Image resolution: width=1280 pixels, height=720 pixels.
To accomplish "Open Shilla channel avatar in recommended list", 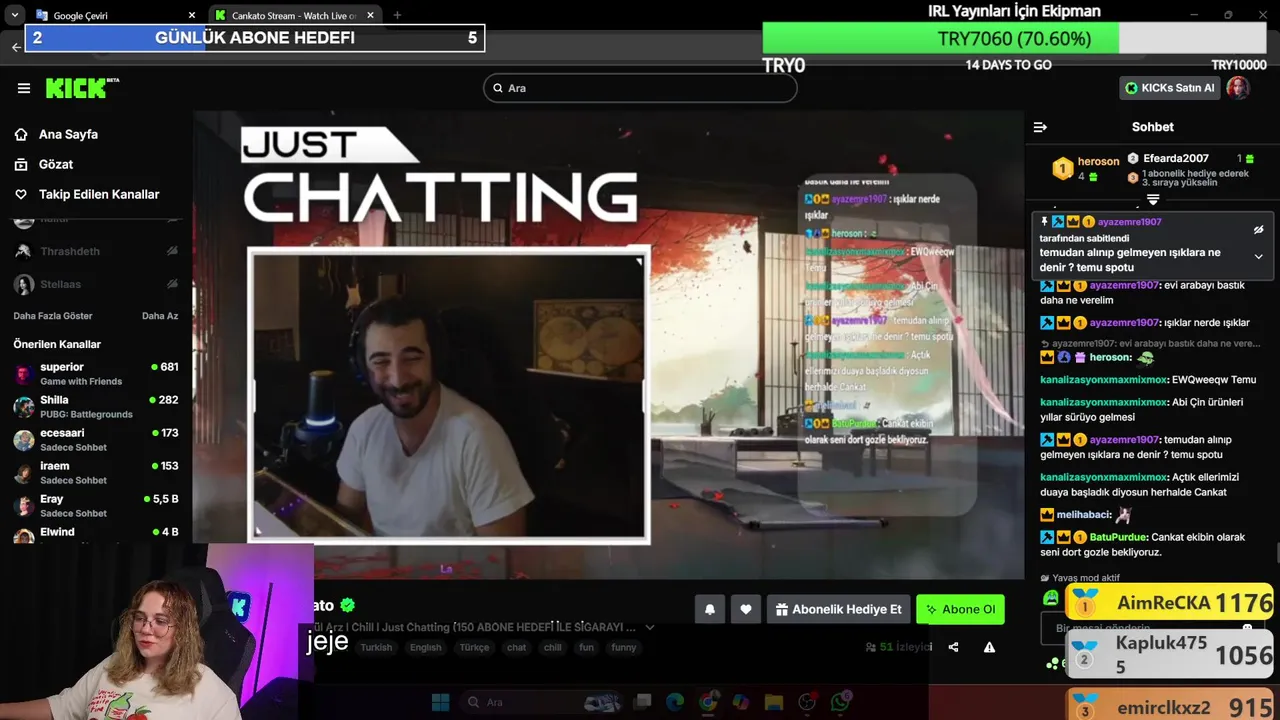I will pyautogui.click(x=24, y=407).
